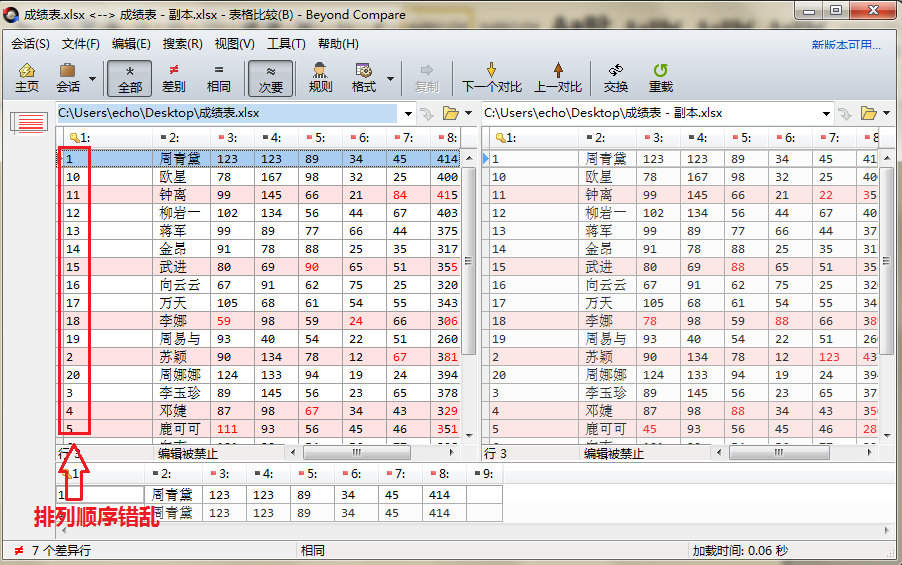Toggle the 相同 same rows filter

[218, 77]
